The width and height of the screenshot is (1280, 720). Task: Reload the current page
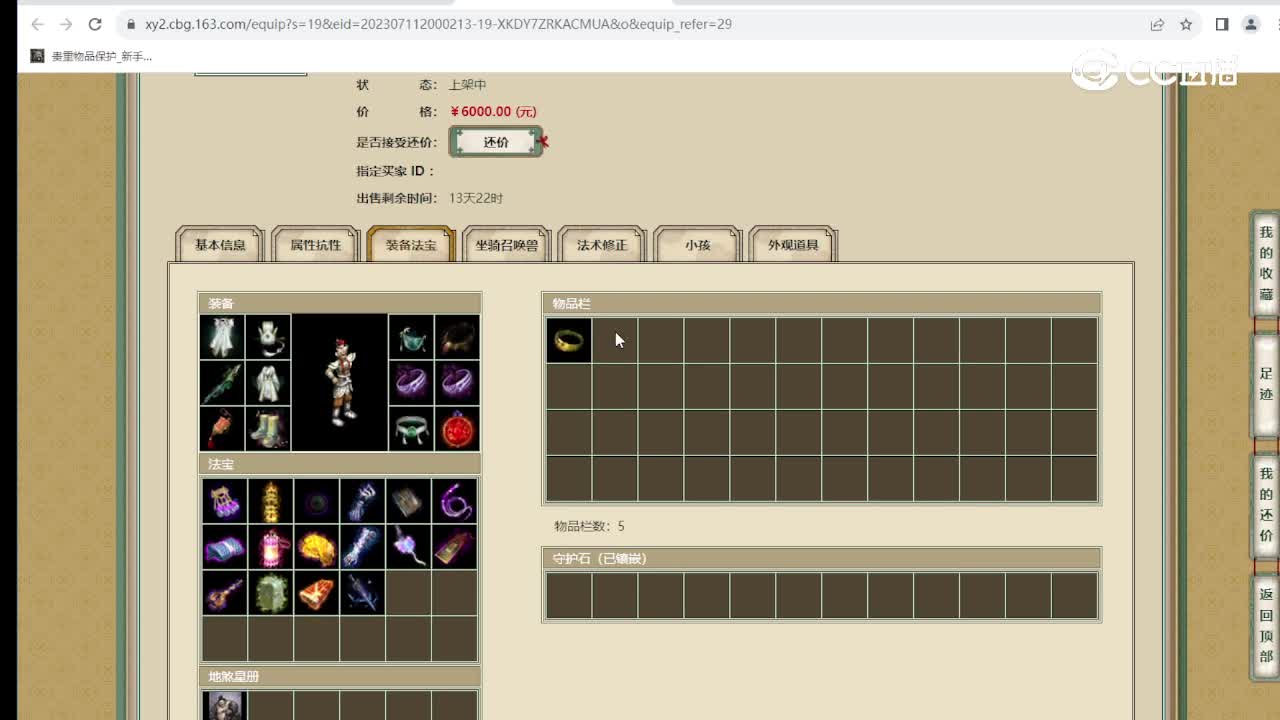click(x=95, y=24)
